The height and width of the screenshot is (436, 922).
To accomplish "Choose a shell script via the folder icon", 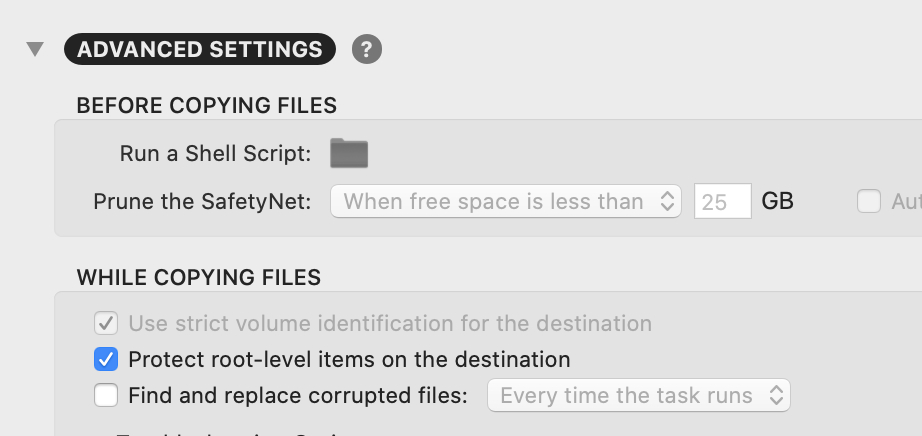I will (x=349, y=153).
